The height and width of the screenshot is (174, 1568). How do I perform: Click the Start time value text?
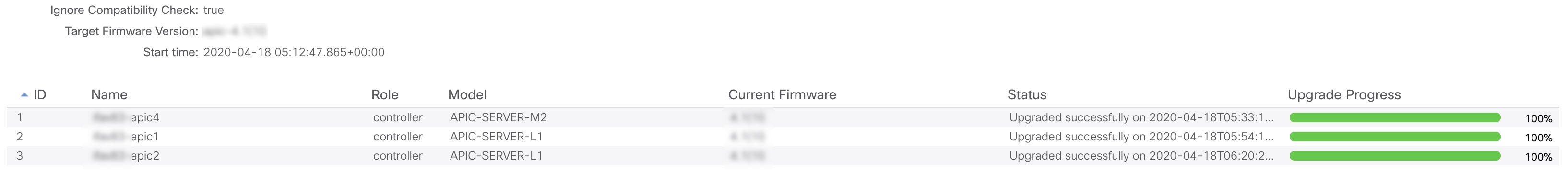(x=294, y=52)
